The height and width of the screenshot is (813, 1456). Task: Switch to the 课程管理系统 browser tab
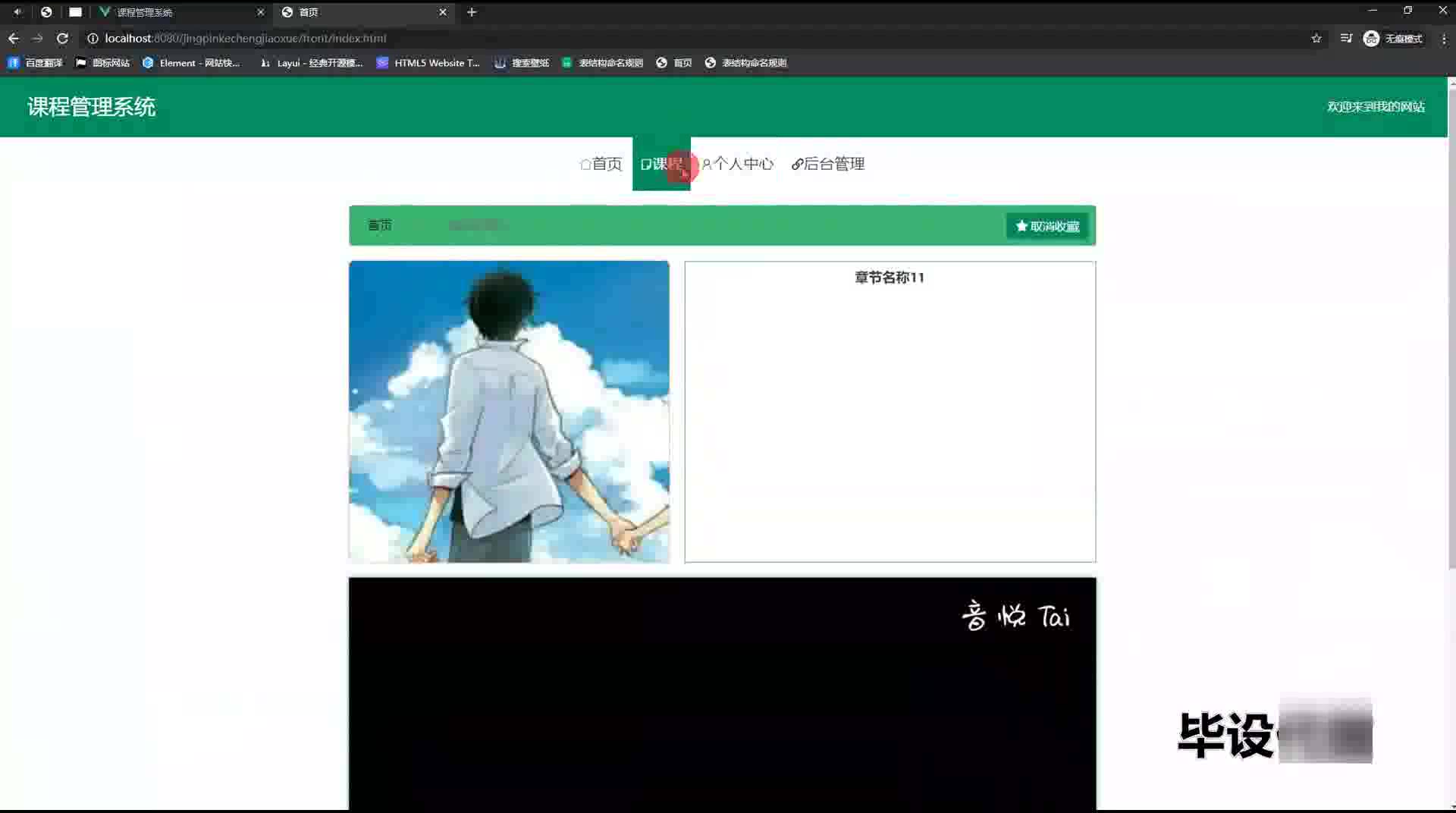coord(182,12)
